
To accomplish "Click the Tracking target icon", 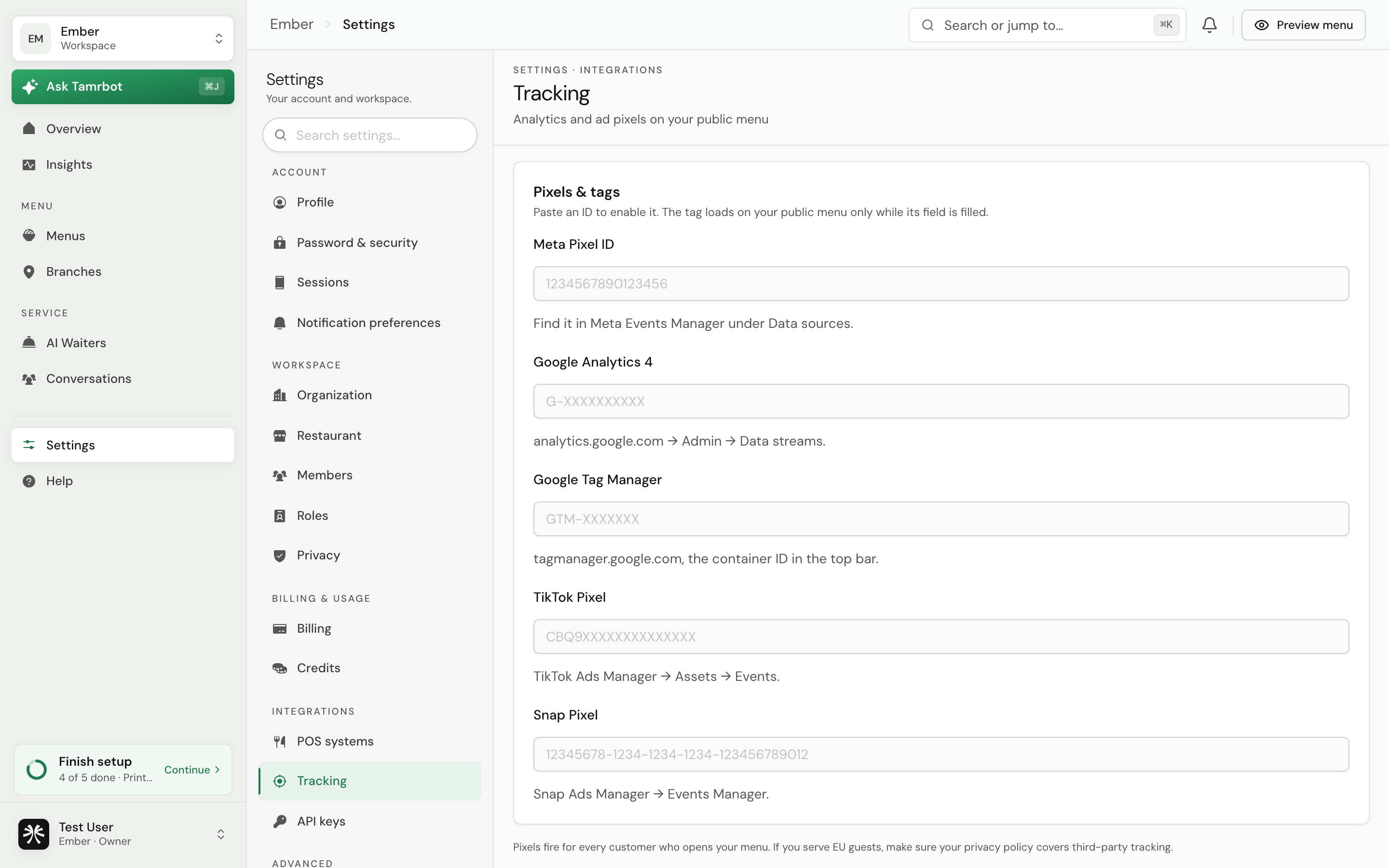I will [x=280, y=781].
